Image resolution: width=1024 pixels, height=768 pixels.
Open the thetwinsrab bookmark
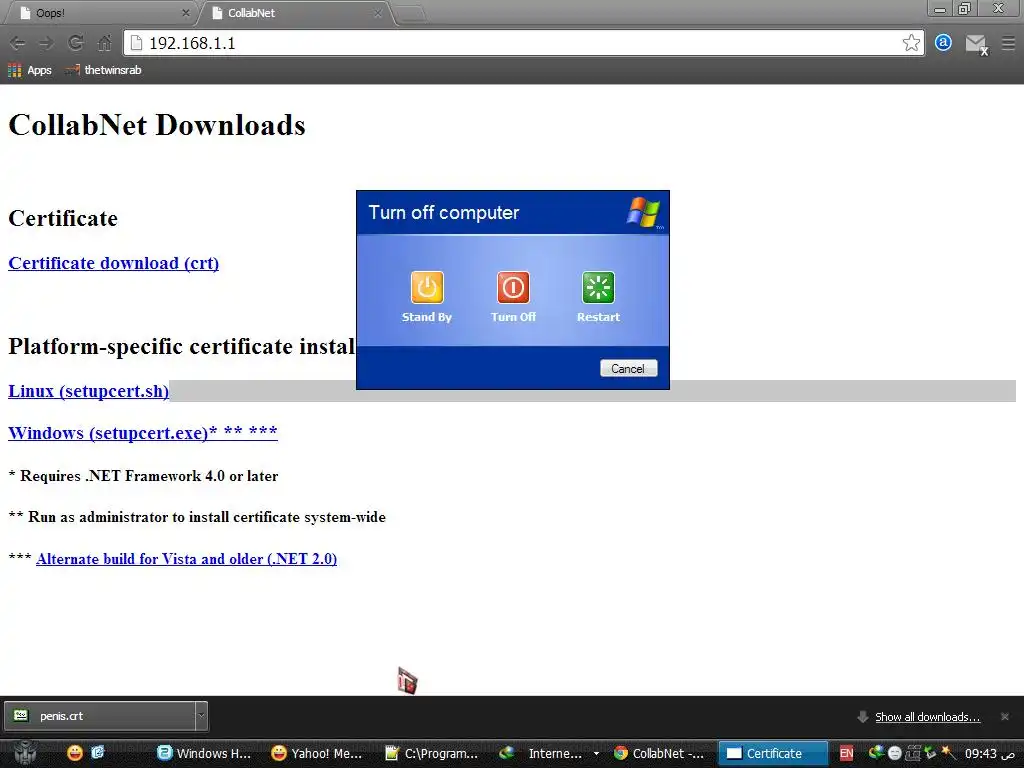click(103, 70)
